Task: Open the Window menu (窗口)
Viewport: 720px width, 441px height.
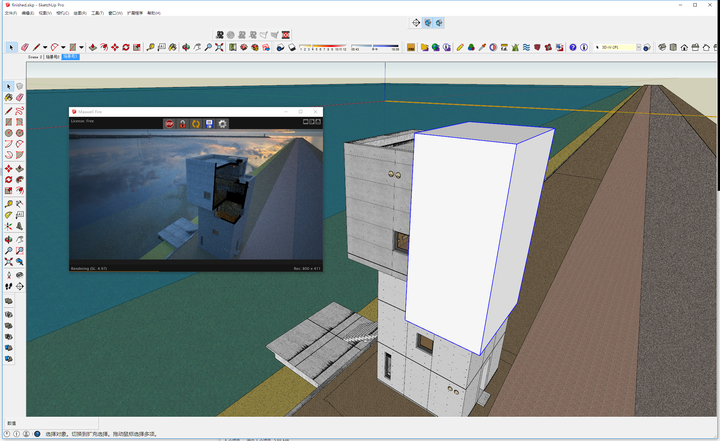Action: (x=114, y=13)
